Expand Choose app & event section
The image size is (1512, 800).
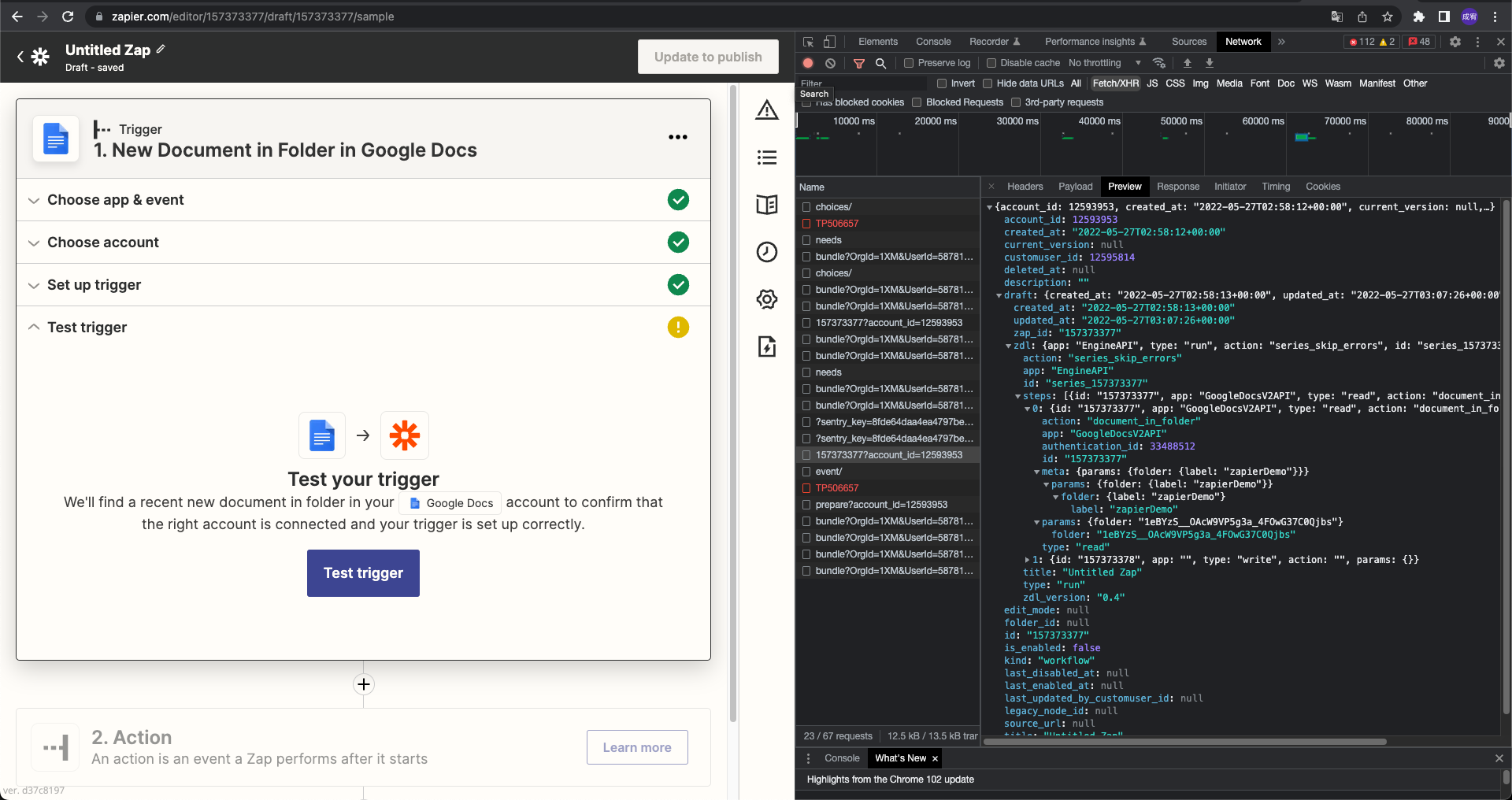(363, 200)
